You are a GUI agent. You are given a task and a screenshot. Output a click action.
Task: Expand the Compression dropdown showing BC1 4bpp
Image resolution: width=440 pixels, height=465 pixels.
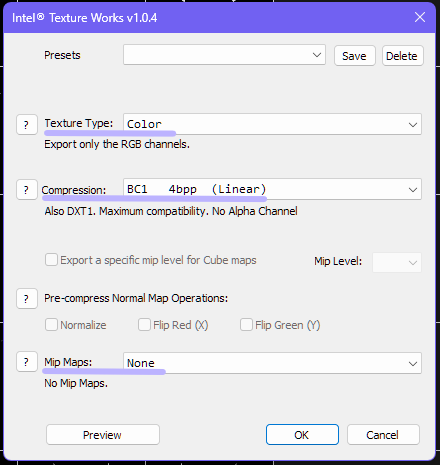[272, 189]
